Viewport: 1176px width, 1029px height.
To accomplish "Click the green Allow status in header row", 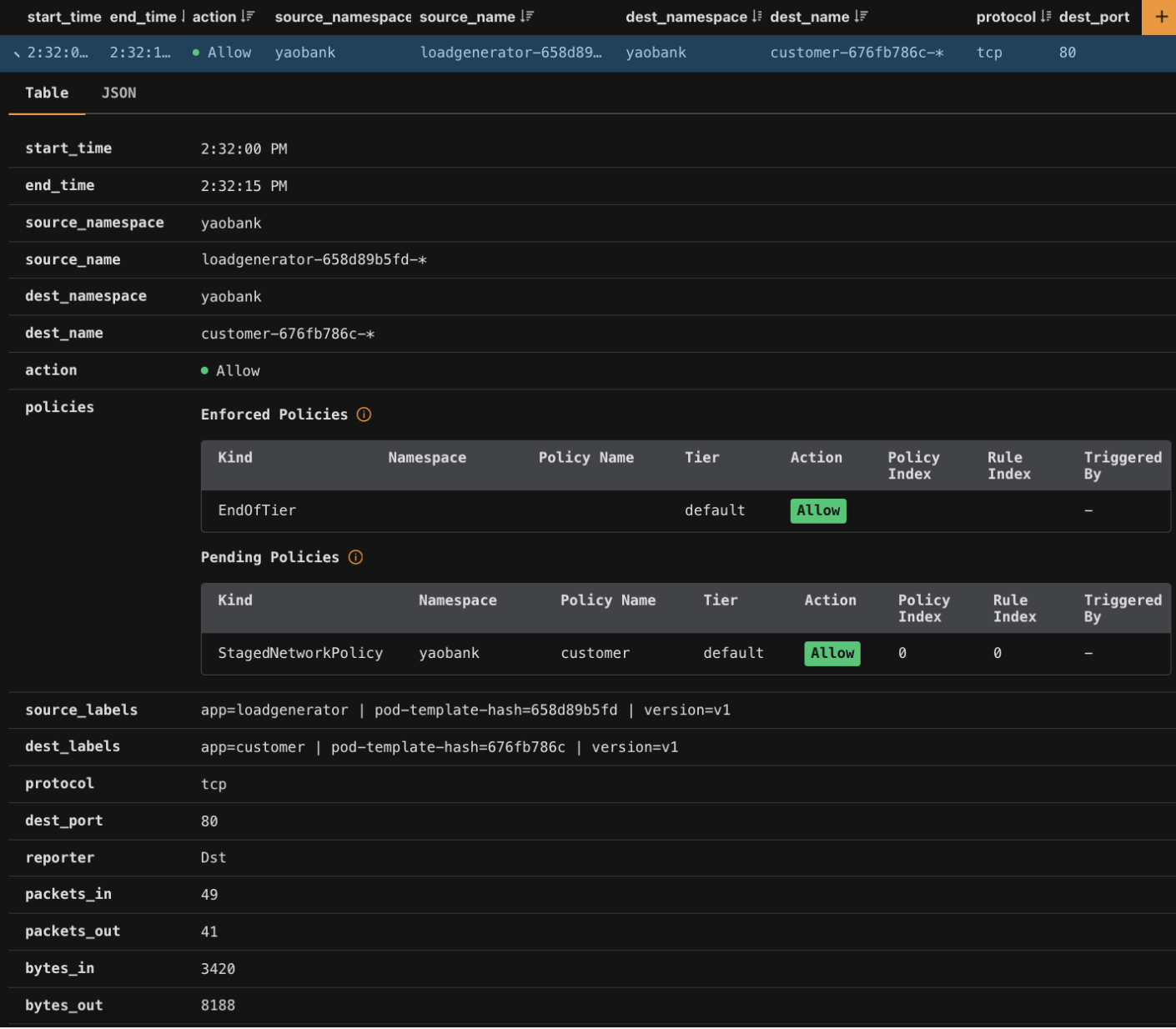I will point(222,53).
